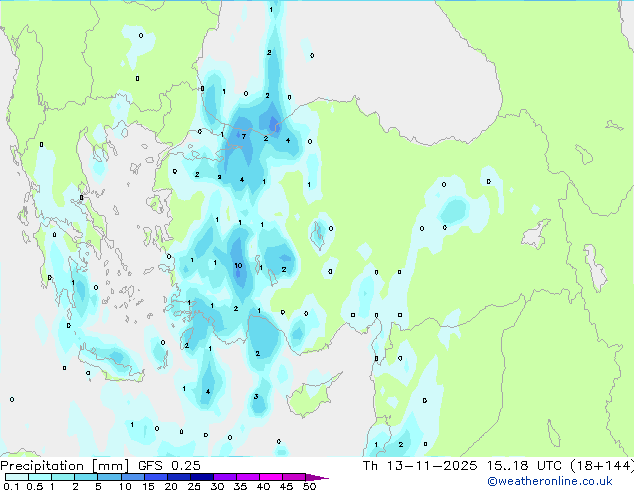
Task: Click the '10' precipitation value on map
Action: pyautogui.click(x=238, y=266)
